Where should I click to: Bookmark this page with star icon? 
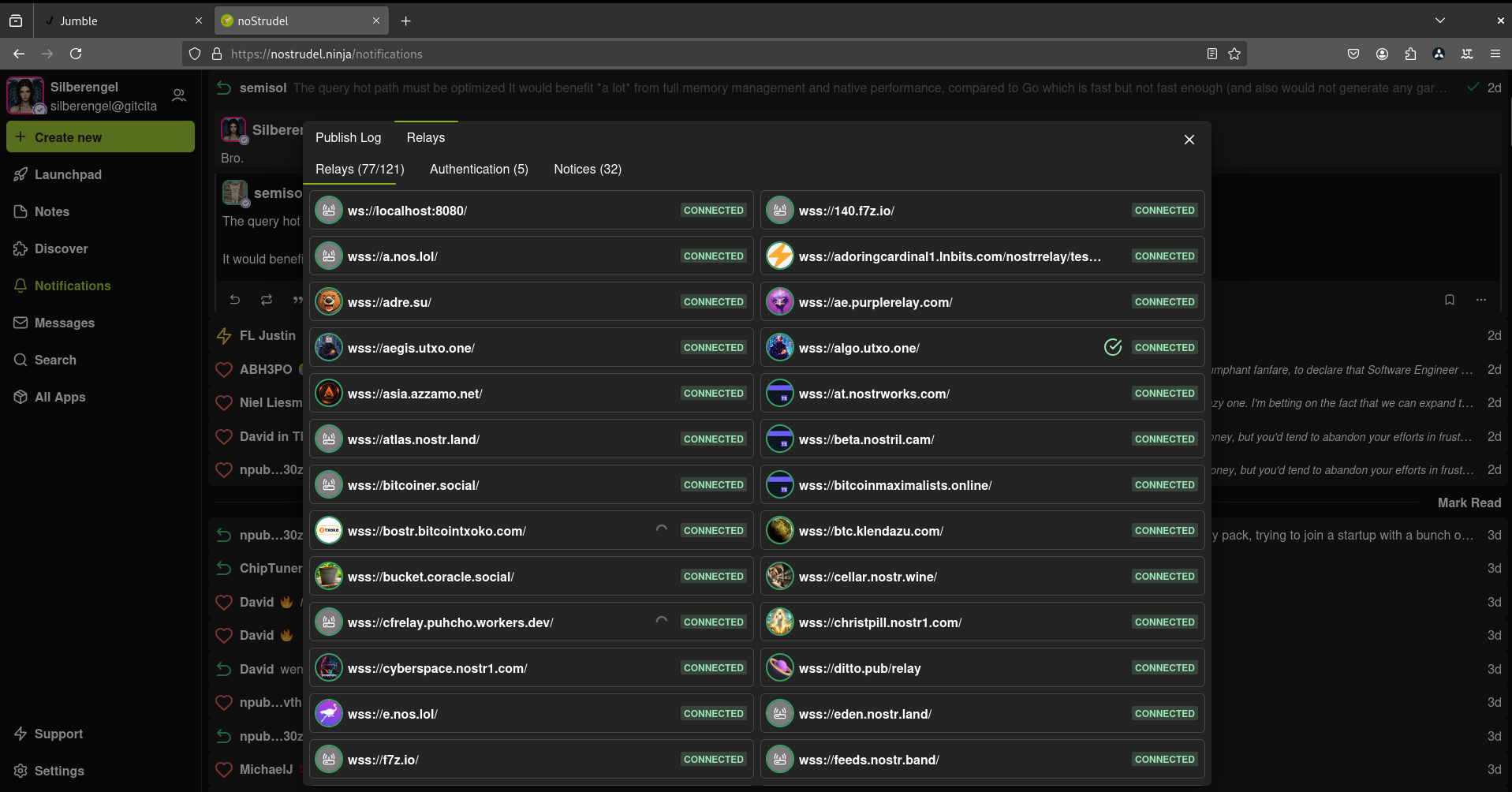1234,54
